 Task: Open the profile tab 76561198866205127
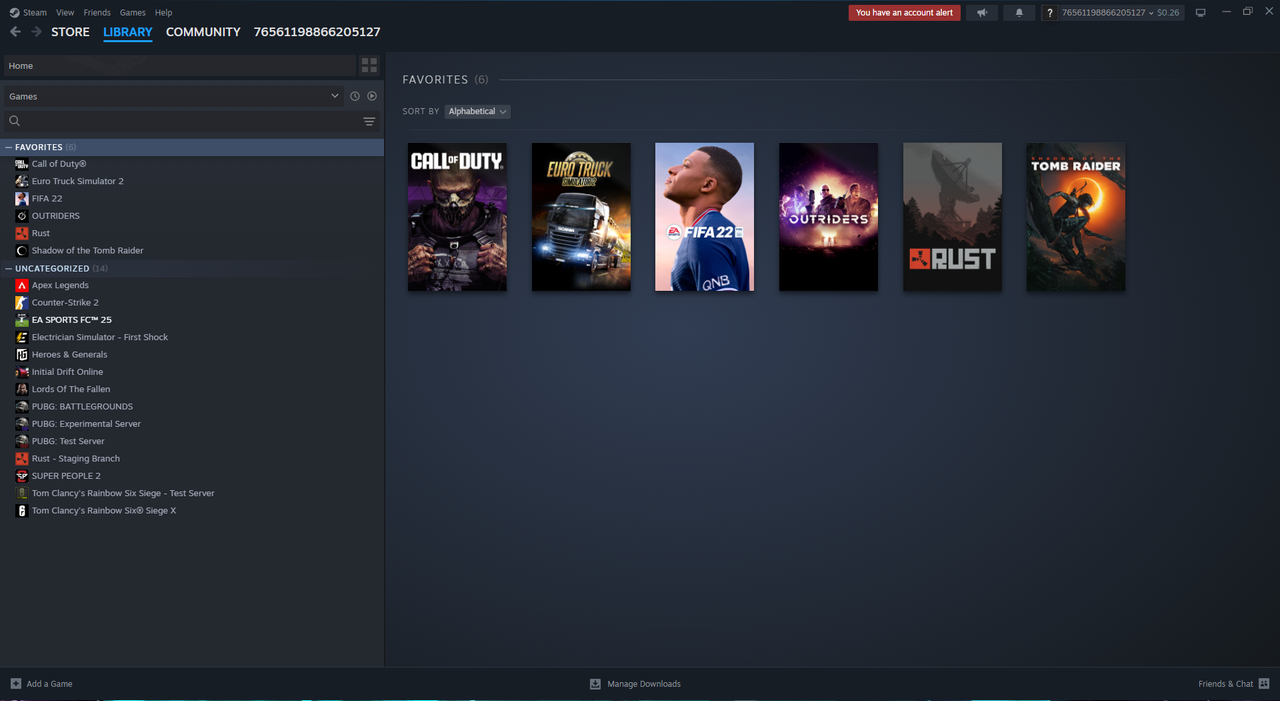tap(317, 32)
